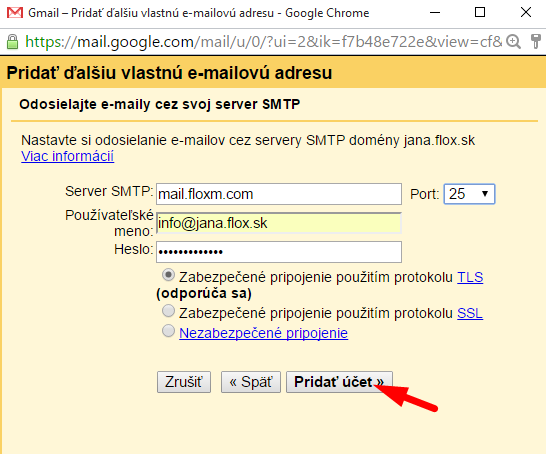
Task: Focus the Server SMTP field with mail.floxm.com
Action: point(279,194)
